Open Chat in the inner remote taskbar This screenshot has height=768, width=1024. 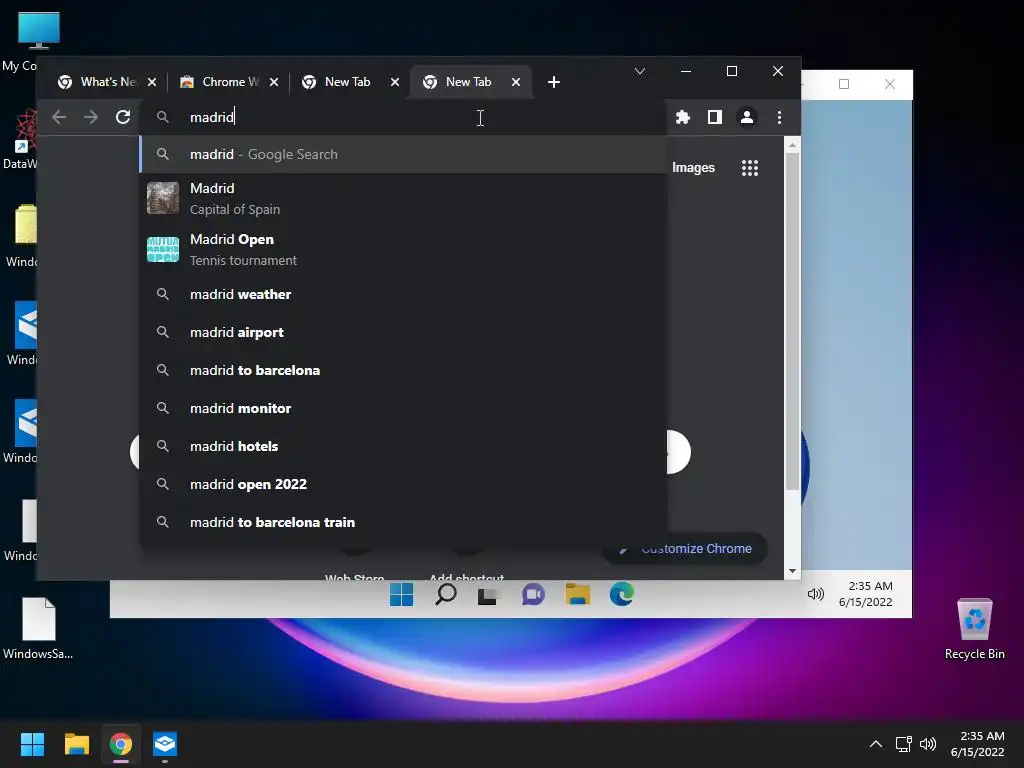[x=533, y=594]
